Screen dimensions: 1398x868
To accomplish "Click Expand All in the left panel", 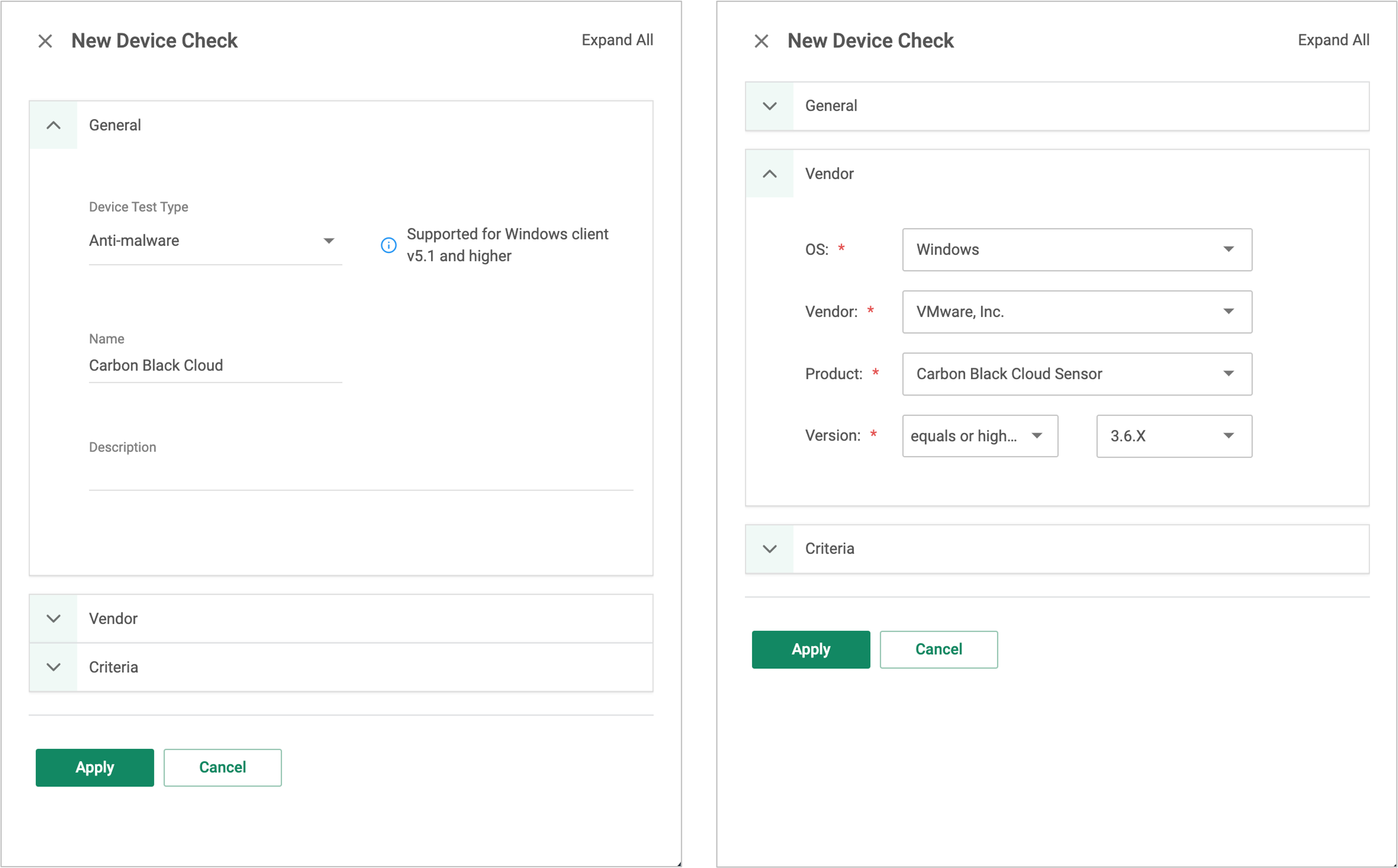I will click(x=617, y=40).
